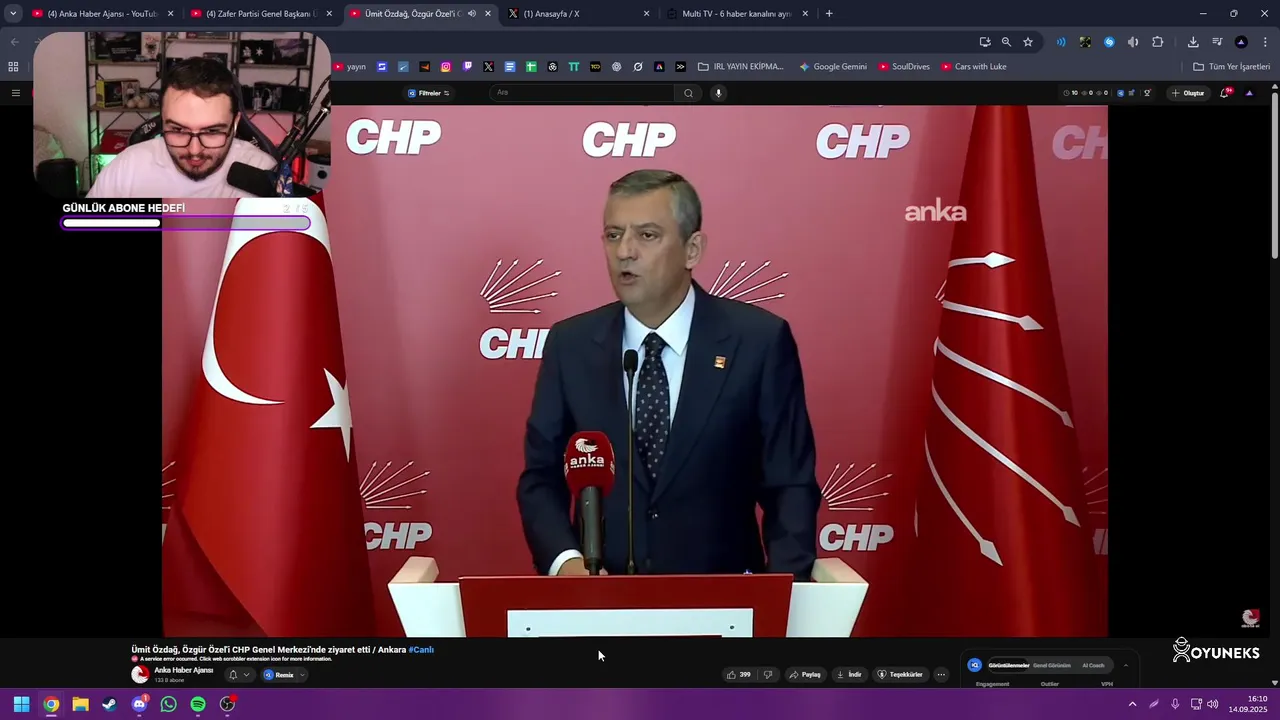Open the YouTube hamburger guide menu
The image size is (1280, 720).
(15, 93)
